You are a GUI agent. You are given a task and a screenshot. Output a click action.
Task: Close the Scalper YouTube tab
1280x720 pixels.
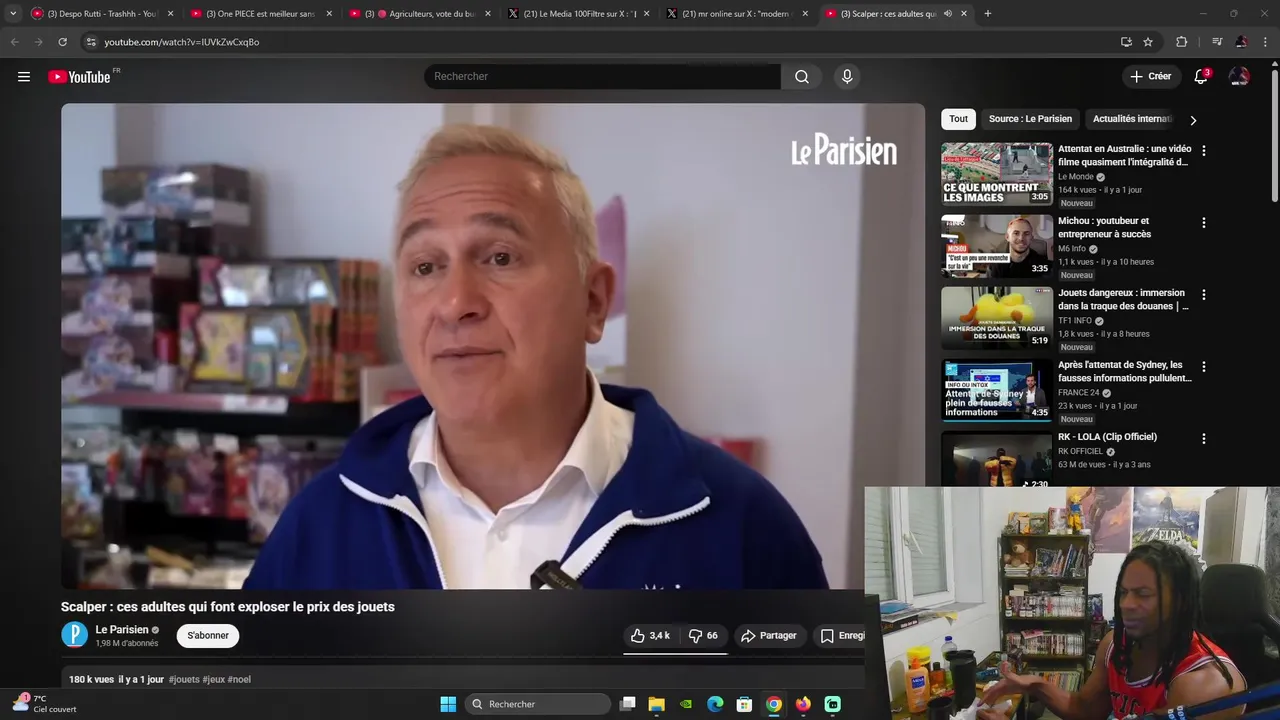pos(964,13)
